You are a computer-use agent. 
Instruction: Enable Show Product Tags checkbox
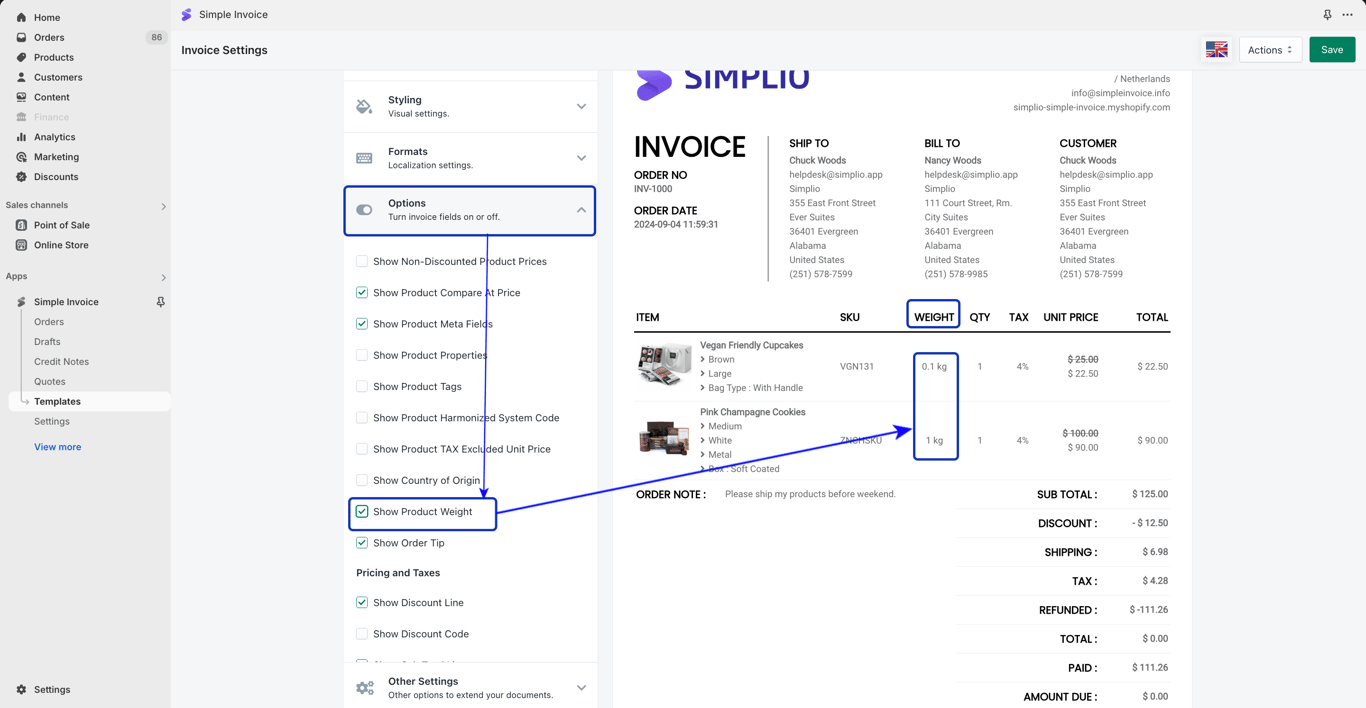coord(362,387)
